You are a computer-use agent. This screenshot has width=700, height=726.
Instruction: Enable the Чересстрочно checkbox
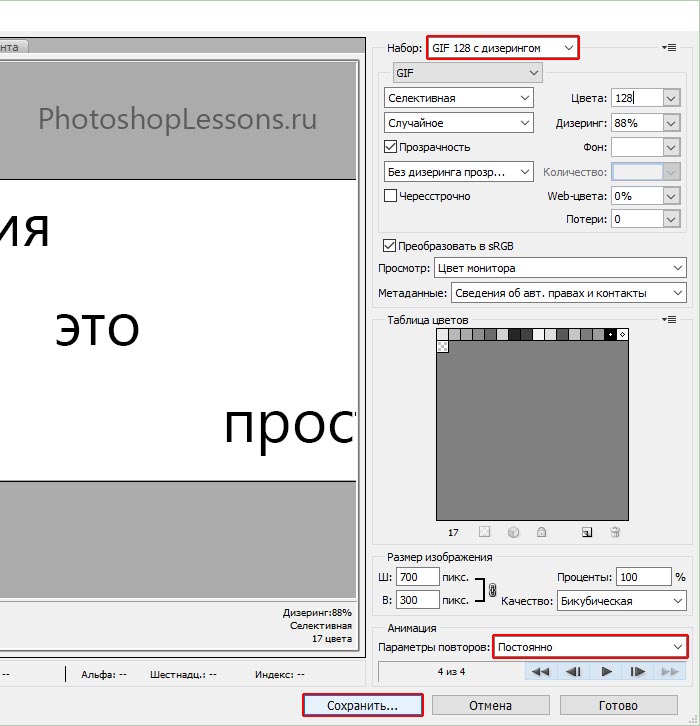click(x=390, y=196)
